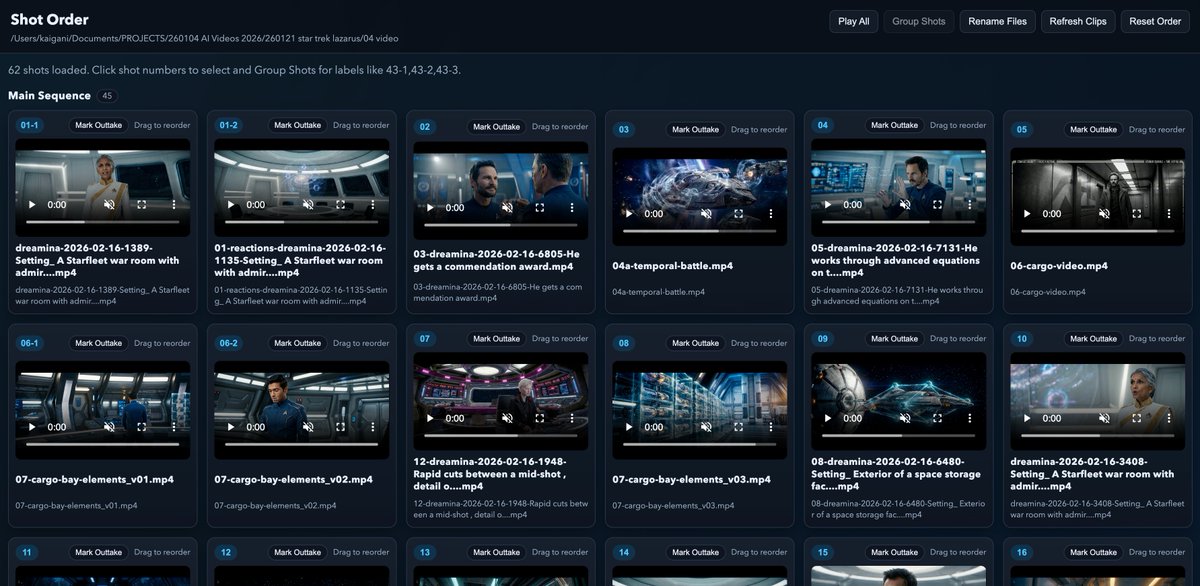Select shot number 09 badge
This screenshot has height=586, width=1200.
point(823,339)
